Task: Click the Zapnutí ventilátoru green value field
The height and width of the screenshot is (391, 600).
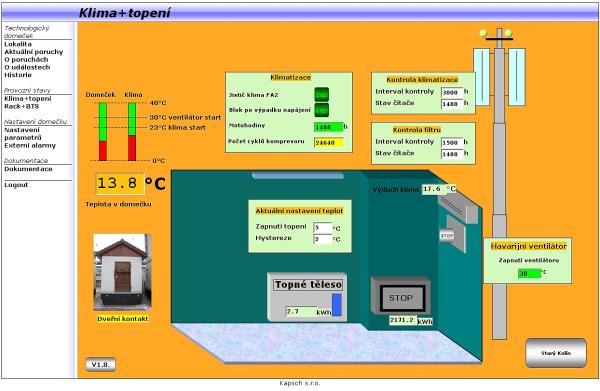Action: (x=529, y=273)
